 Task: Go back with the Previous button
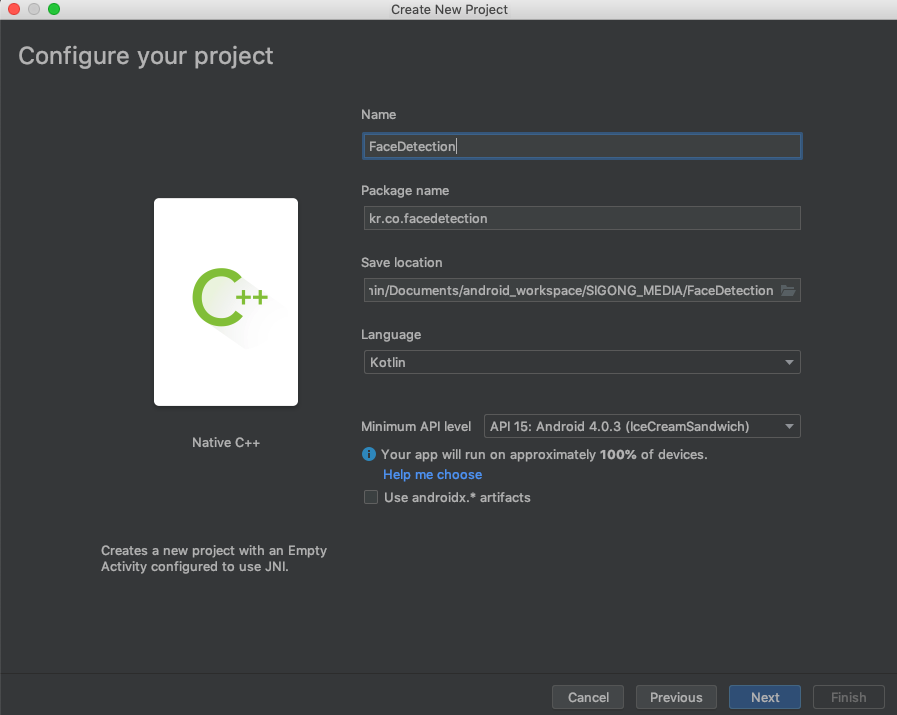pyautogui.click(x=676, y=697)
